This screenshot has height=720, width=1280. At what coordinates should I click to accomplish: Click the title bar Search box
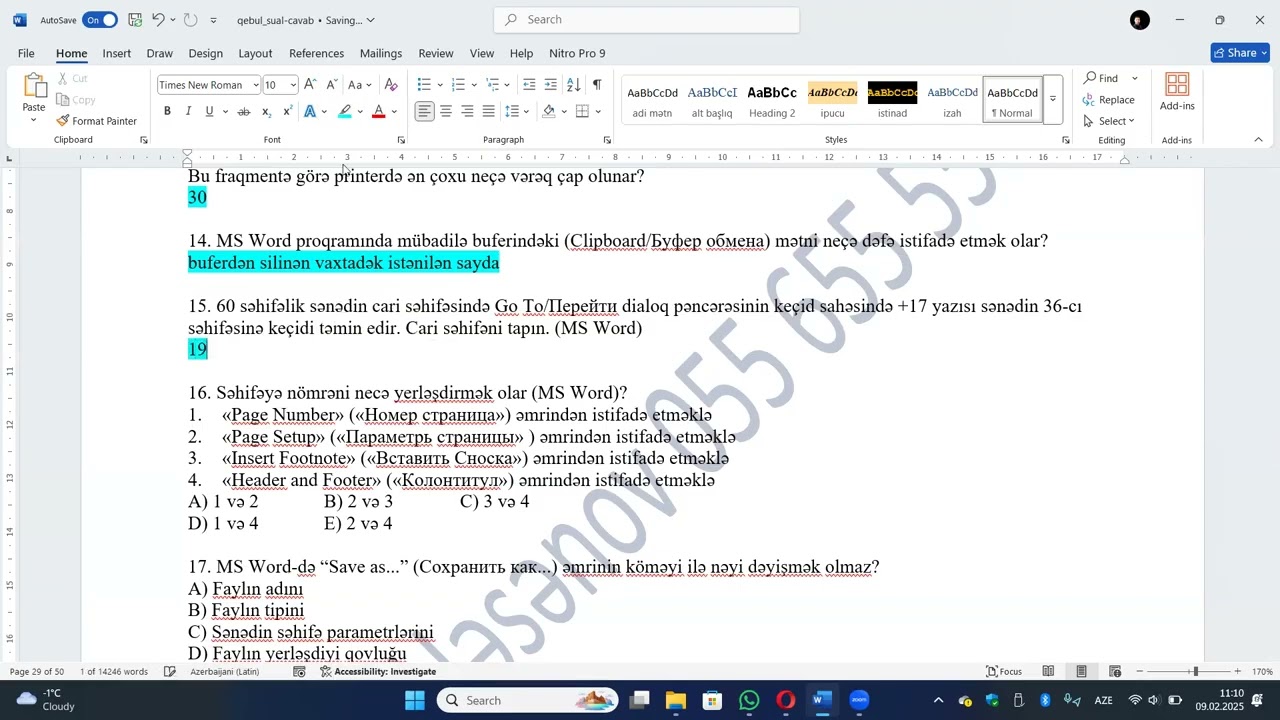(x=647, y=20)
